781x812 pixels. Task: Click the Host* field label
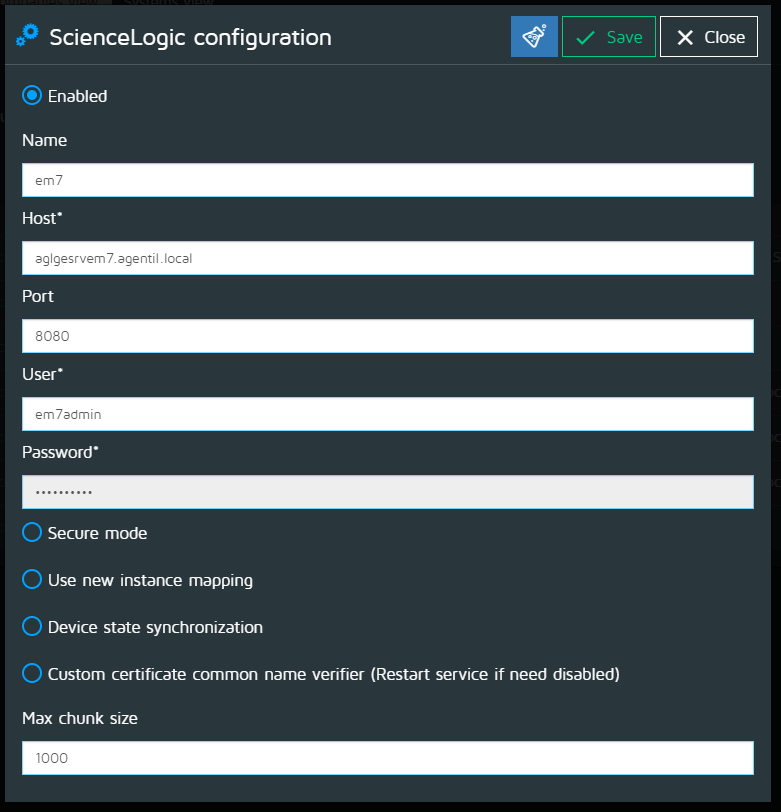43,218
